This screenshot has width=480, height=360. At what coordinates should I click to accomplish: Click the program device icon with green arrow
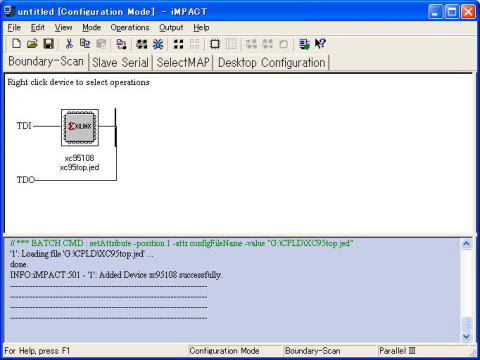point(304,44)
